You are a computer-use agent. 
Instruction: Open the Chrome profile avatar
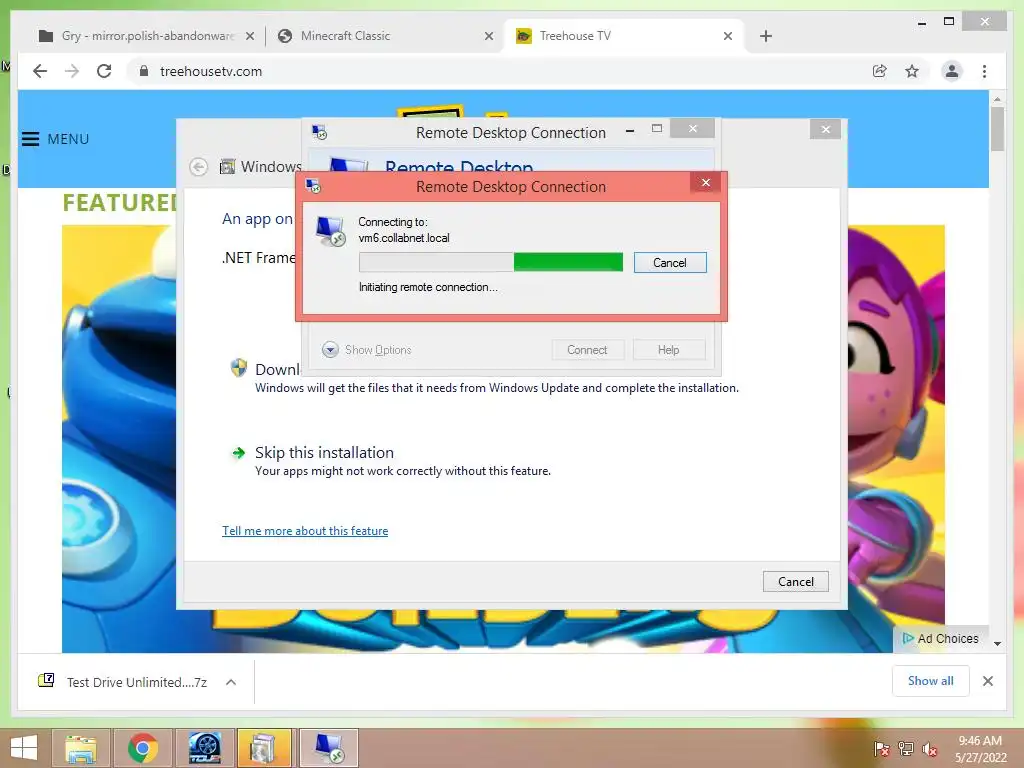pyautogui.click(x=952, y=71)
